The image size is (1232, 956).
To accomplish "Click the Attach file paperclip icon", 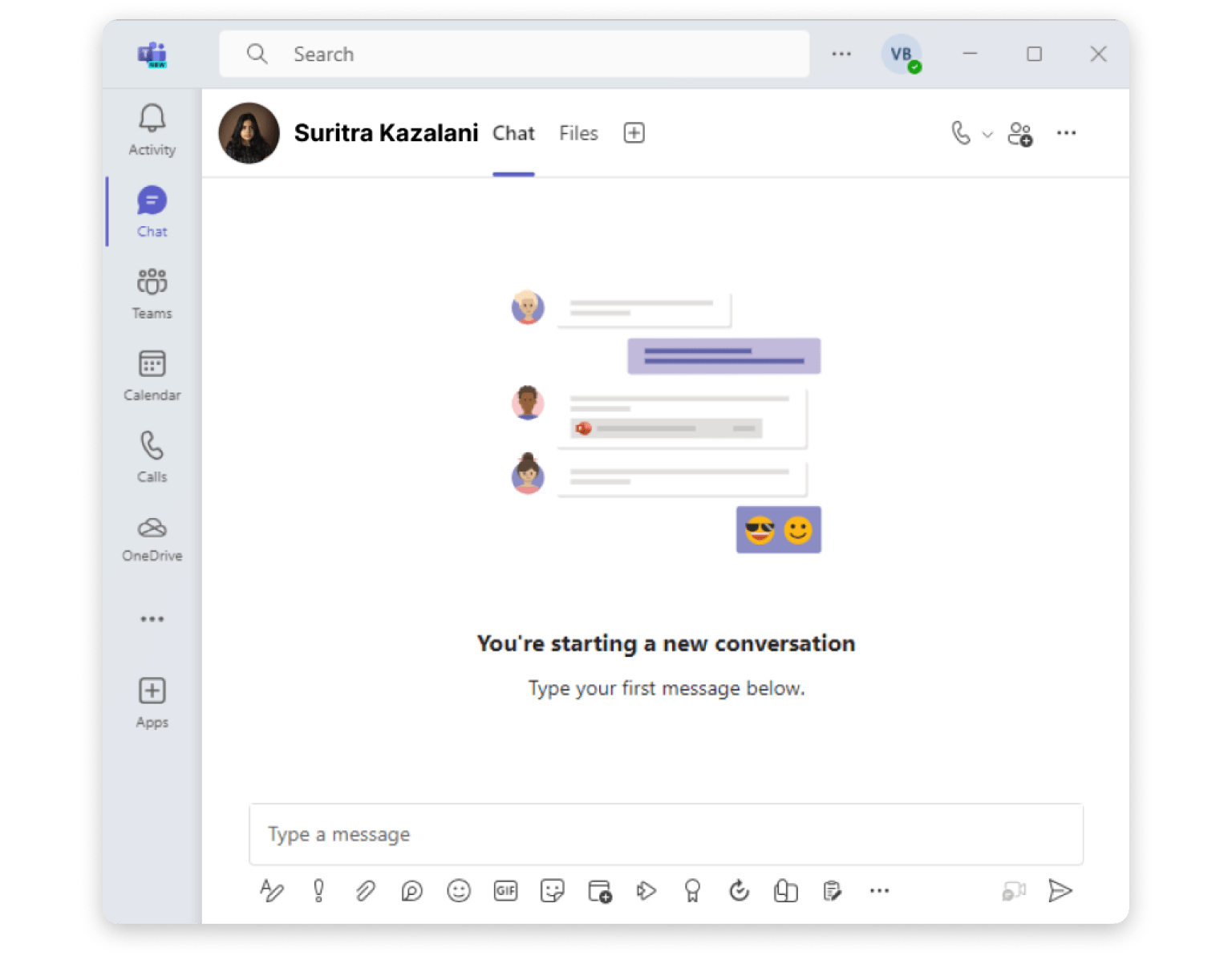I will pyautogui.click(x=365, y=891).
